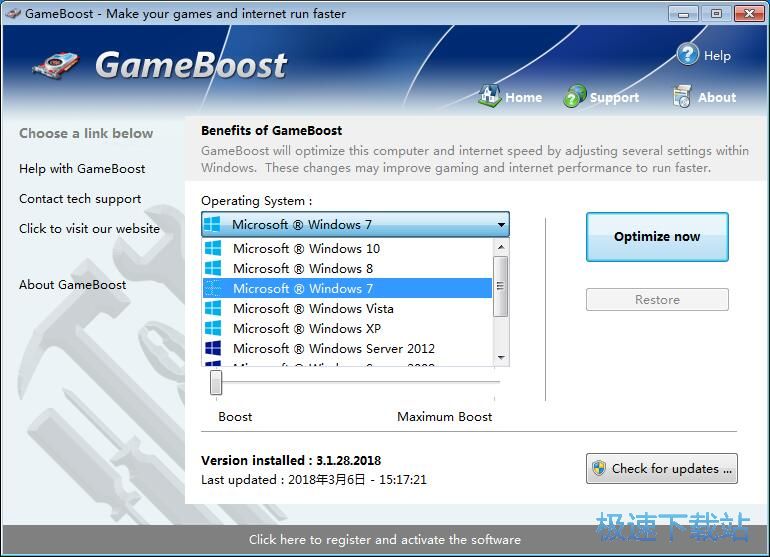Click the Home house icon
Image resolution: width=770 pixels, height=557 pixels.
(489, 96)
